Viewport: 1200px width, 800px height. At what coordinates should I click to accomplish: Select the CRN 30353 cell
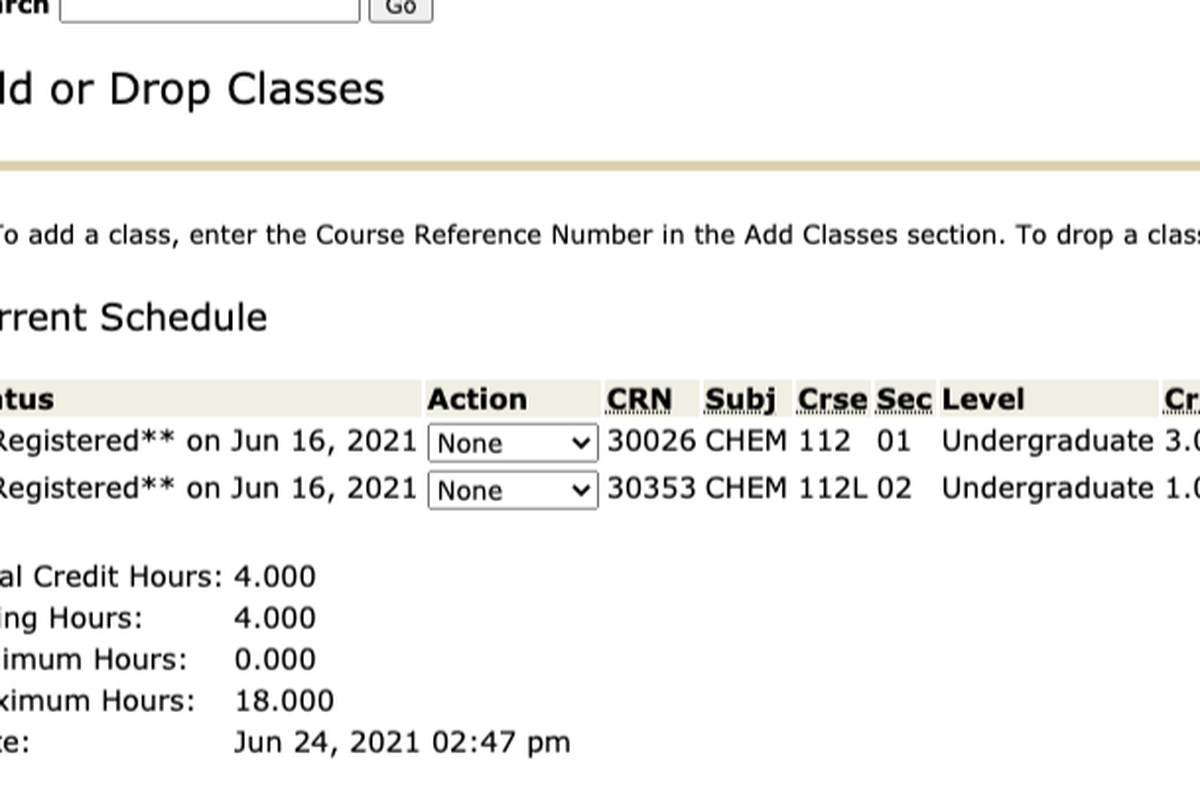(651, 488)
